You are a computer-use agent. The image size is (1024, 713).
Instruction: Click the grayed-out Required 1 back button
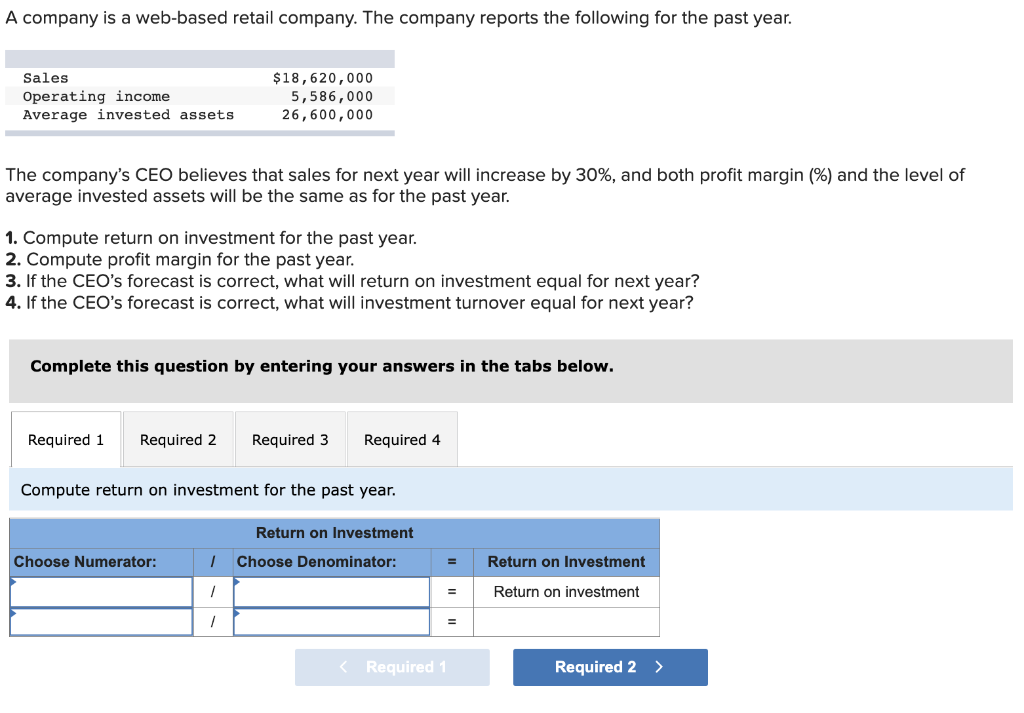coord(392,667)
